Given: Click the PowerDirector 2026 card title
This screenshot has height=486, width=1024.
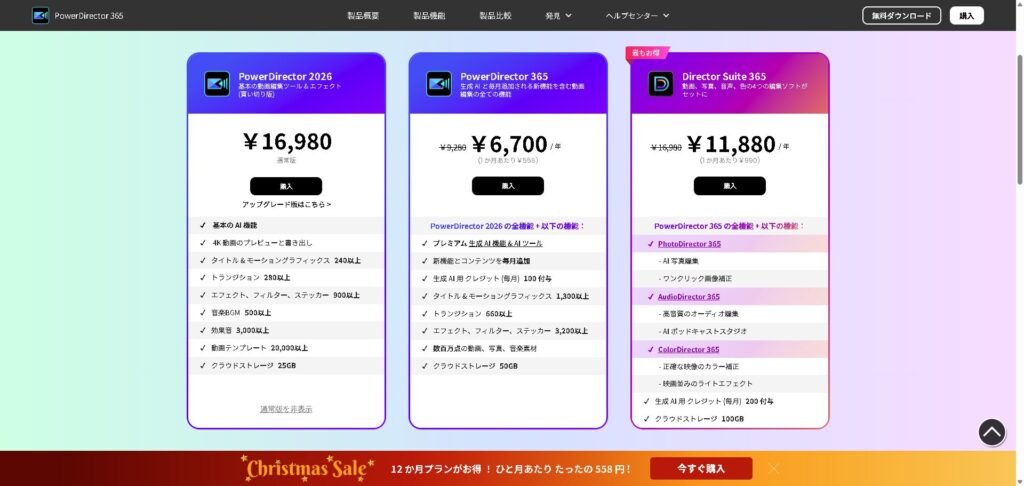Looking at the screenshot, I should (285, 76).
